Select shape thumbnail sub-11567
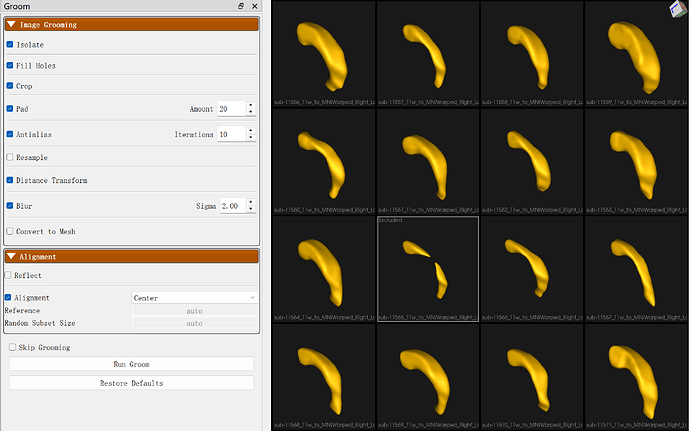The width and height of the screenshot is (690, 431). pos(636,269)
